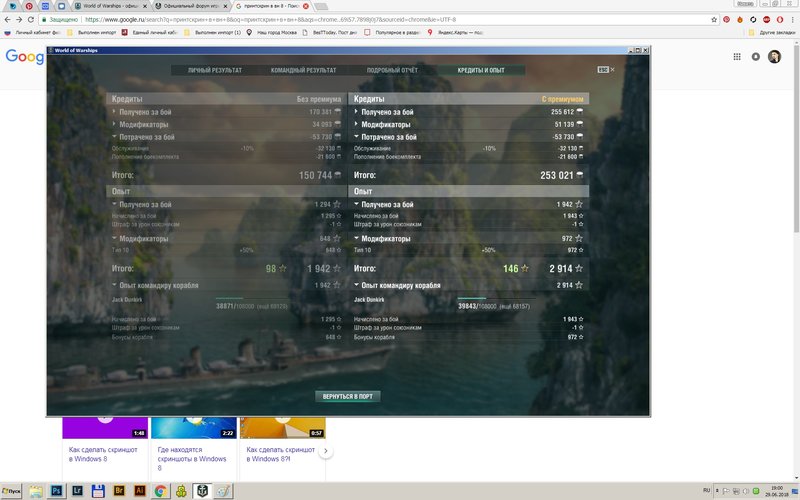
Task: Open Наш город Москва bookmark
Action: click(271, 32)
